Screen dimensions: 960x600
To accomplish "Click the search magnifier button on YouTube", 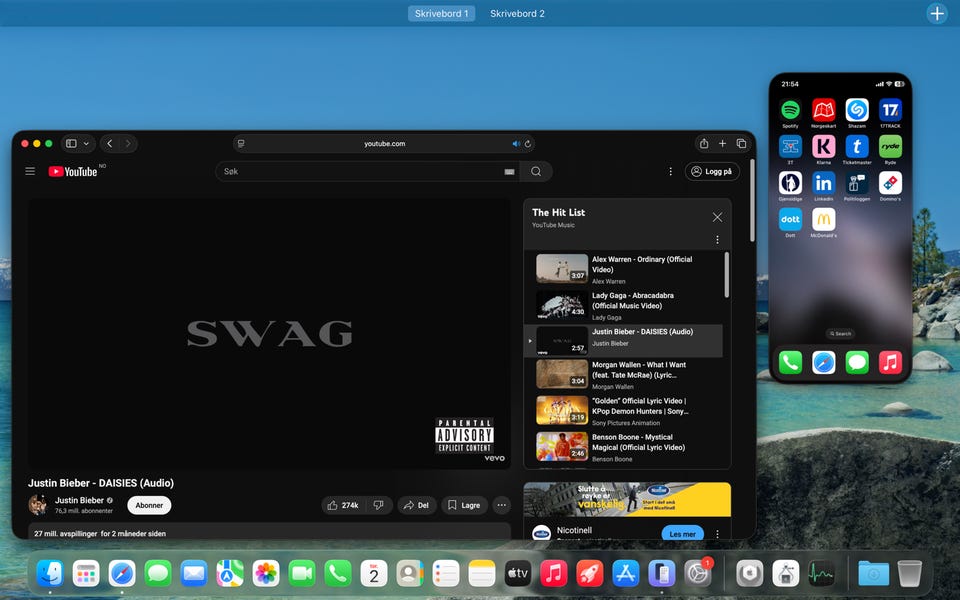I will coord(536,172).
